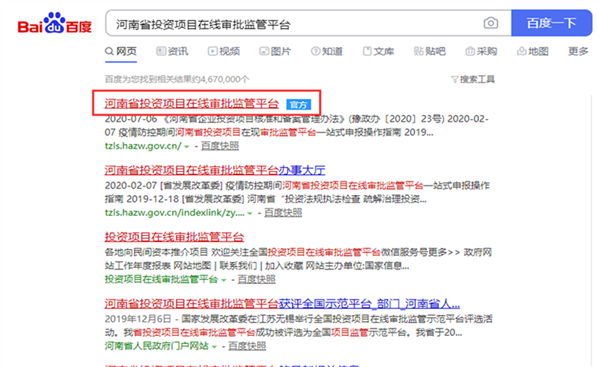Open 百度快照 for 获评全国示范平台 result
The image size is (598, 367).
click(x=247, y=346)
